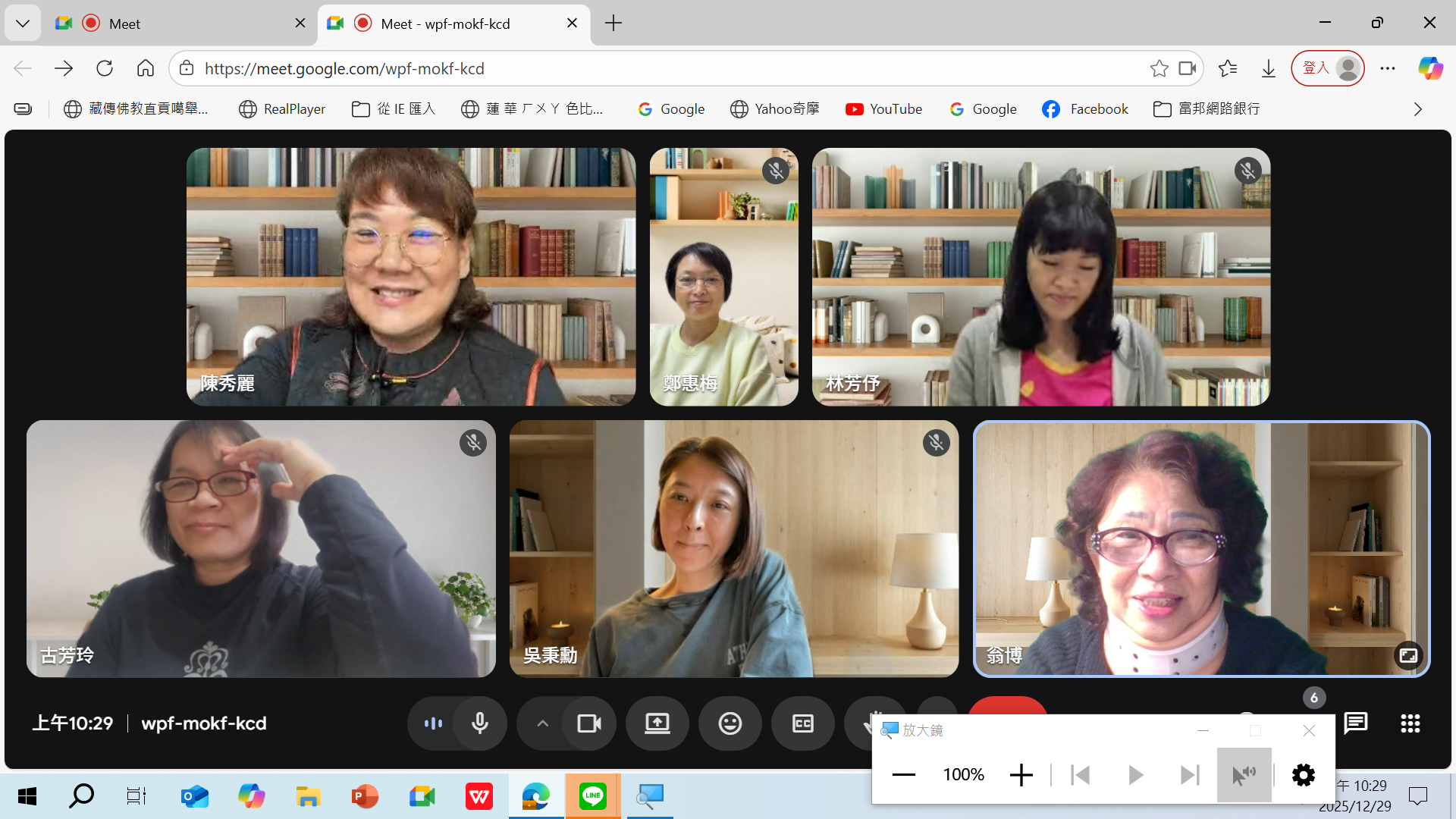Click the Copilot icon in browser toolbar
Viewport: 1456px width, 819px height.
1430,68
